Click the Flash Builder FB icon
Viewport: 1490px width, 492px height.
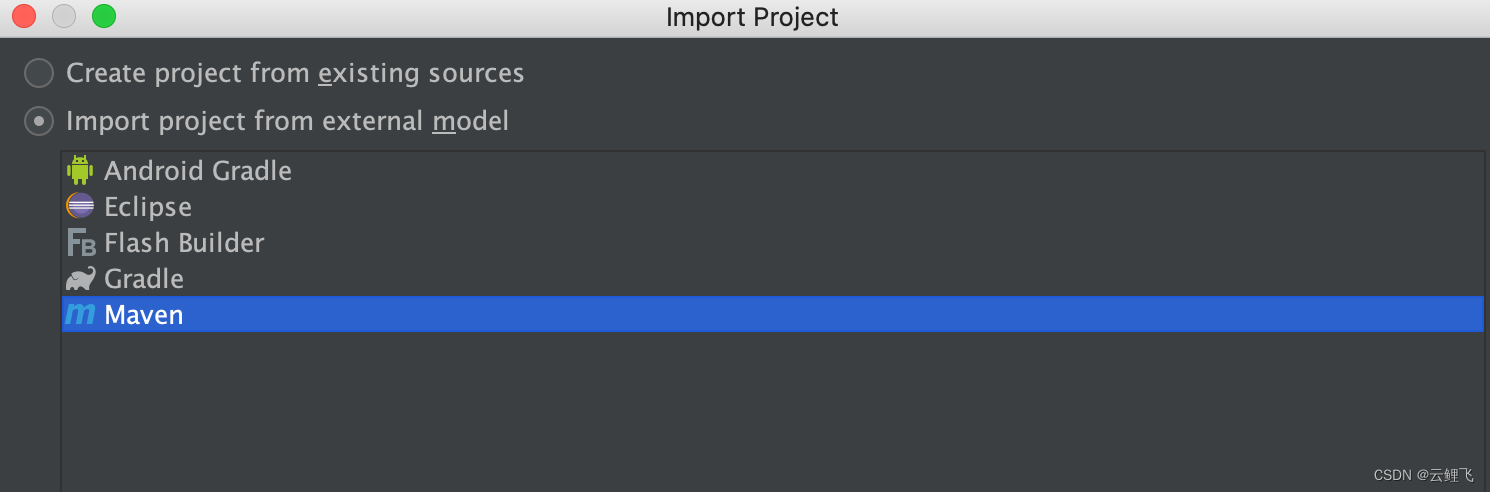pyautogui.click(x=81, y=243)
